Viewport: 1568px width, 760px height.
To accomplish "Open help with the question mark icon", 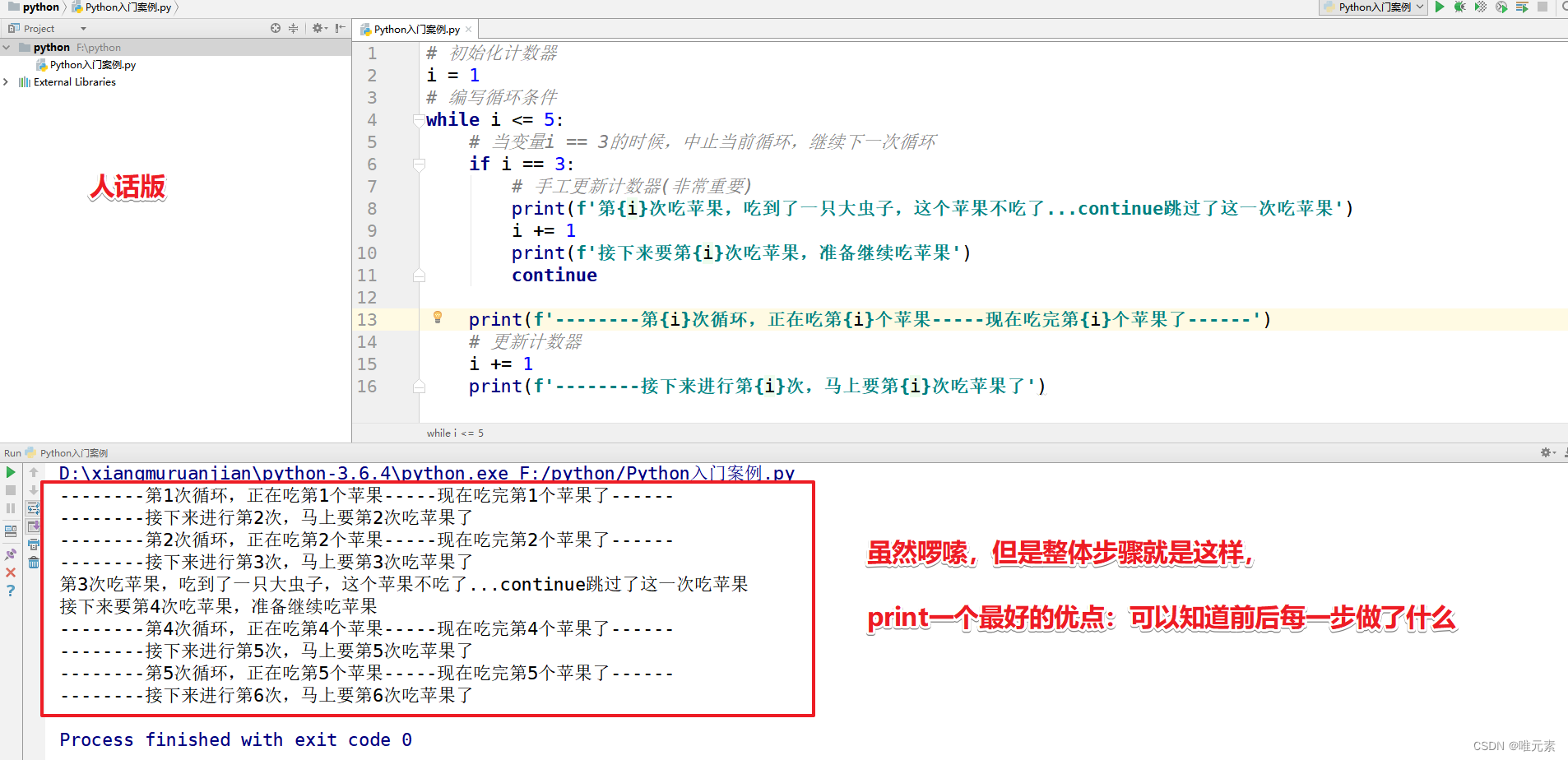I will click(11, 591).
